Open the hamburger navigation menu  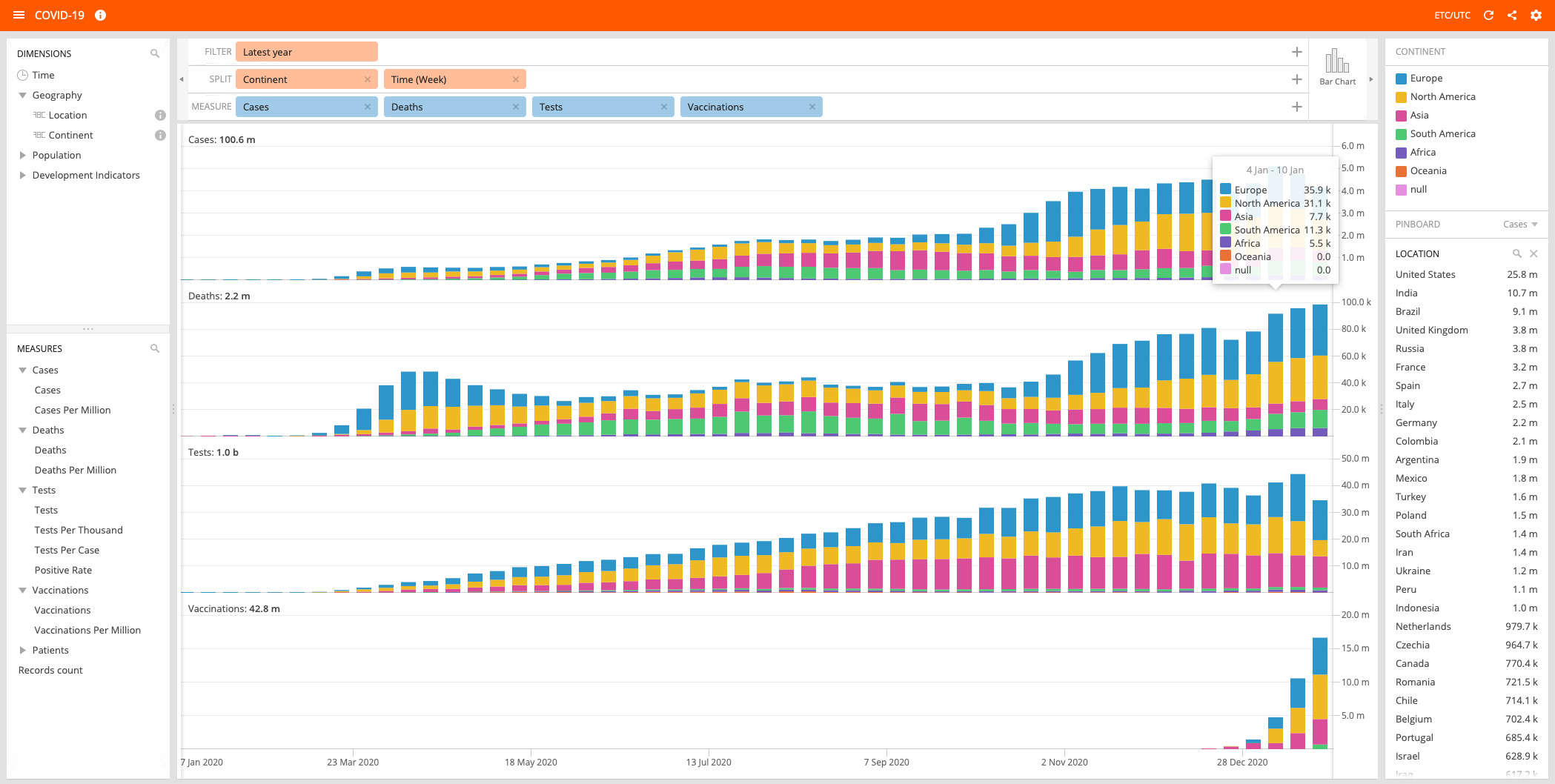[x=19, y=15]
